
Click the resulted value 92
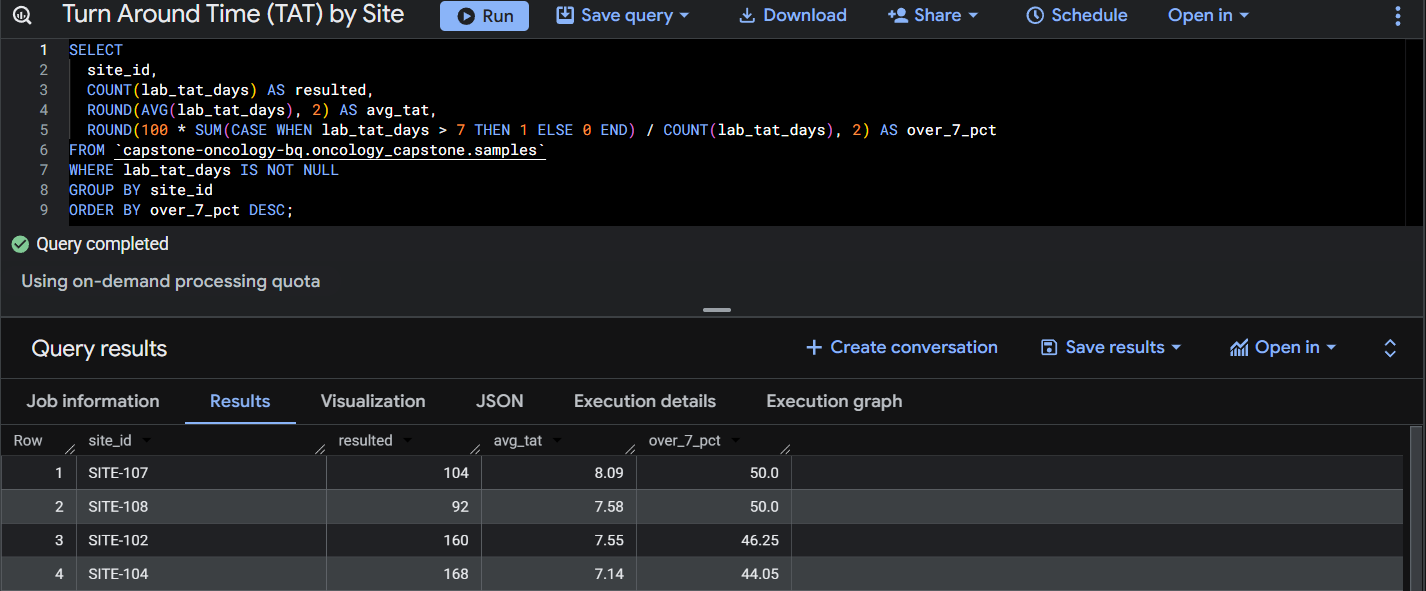[x=460, y=507]
